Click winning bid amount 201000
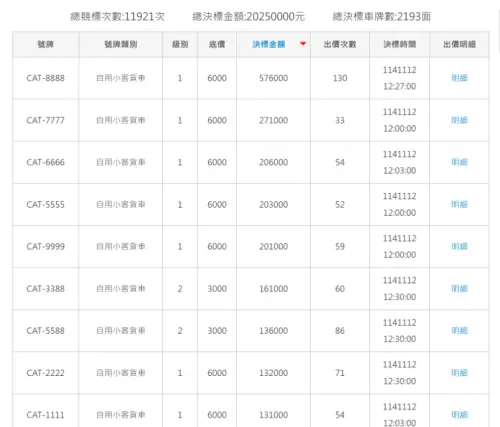 coord(274,246)
